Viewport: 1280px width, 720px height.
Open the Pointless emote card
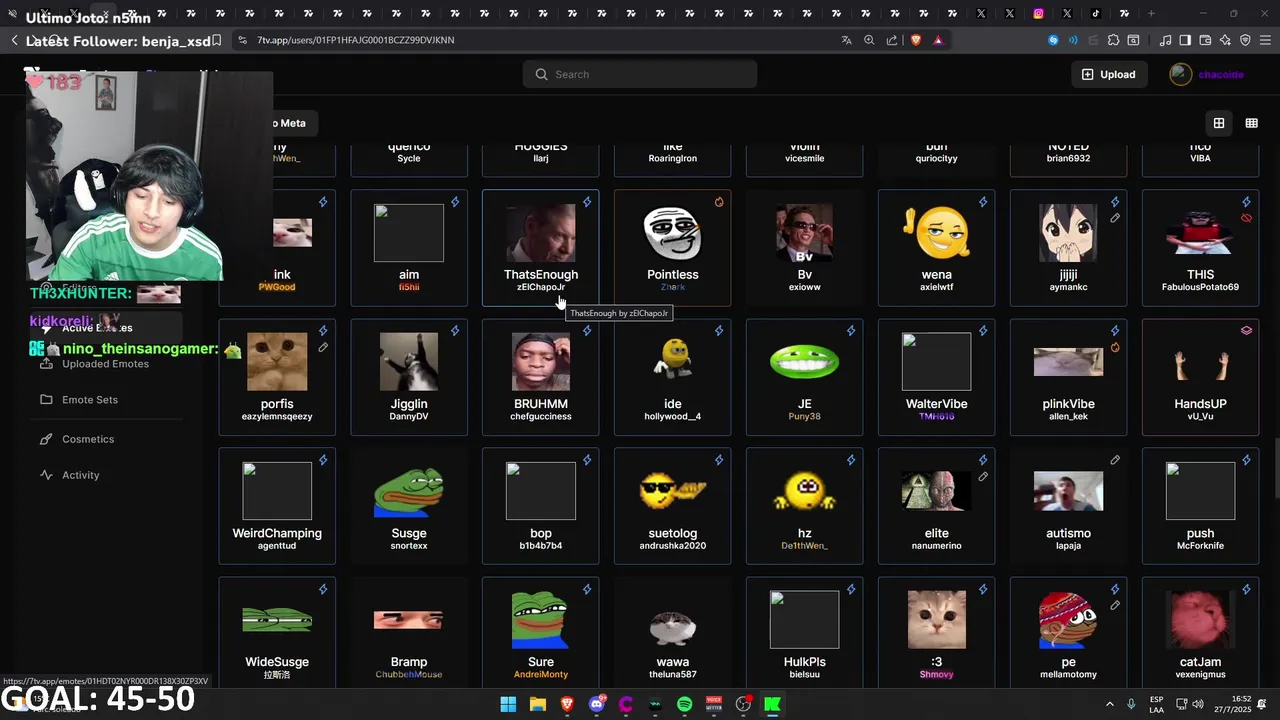[673, 248]
